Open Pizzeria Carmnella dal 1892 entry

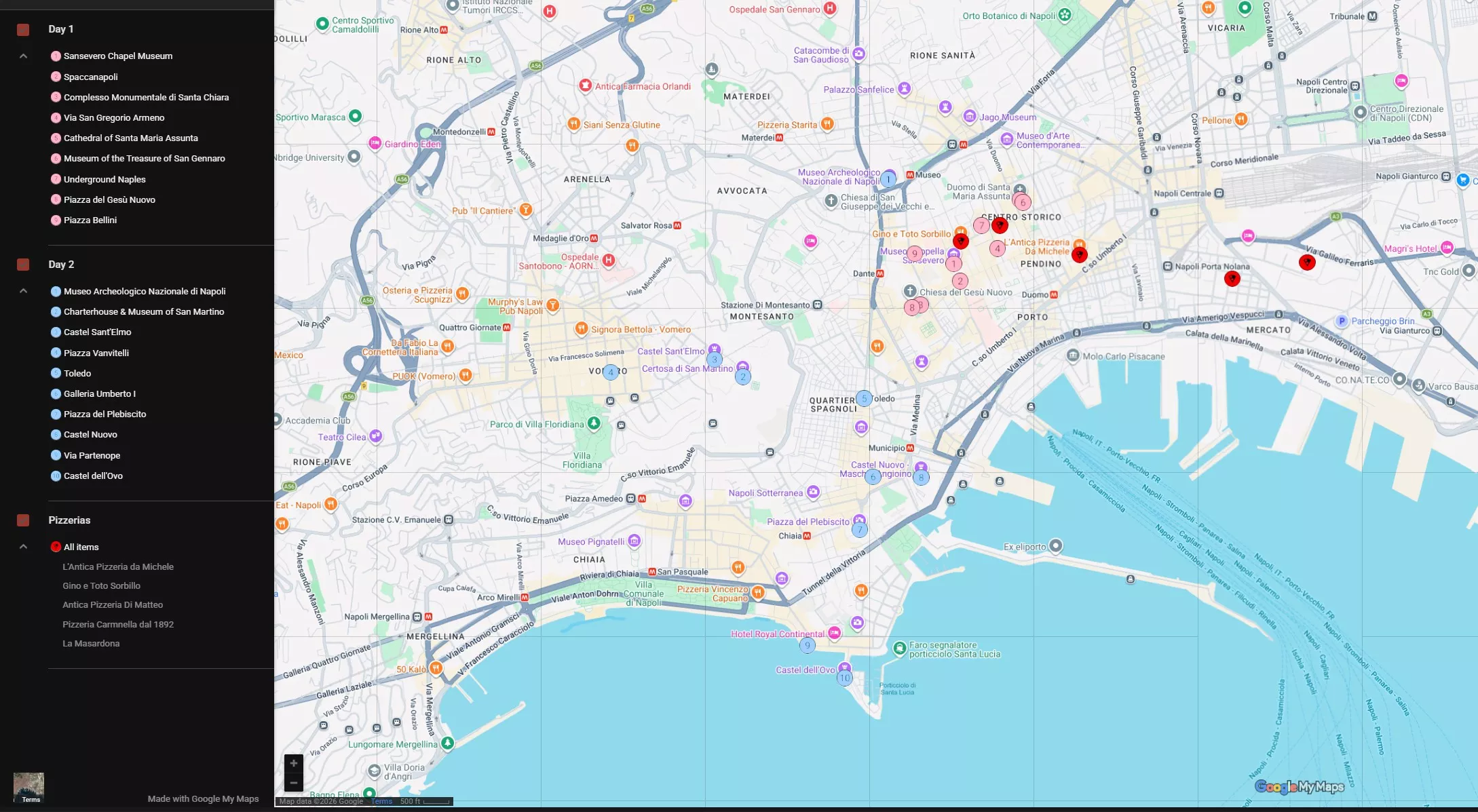(118, 624)
